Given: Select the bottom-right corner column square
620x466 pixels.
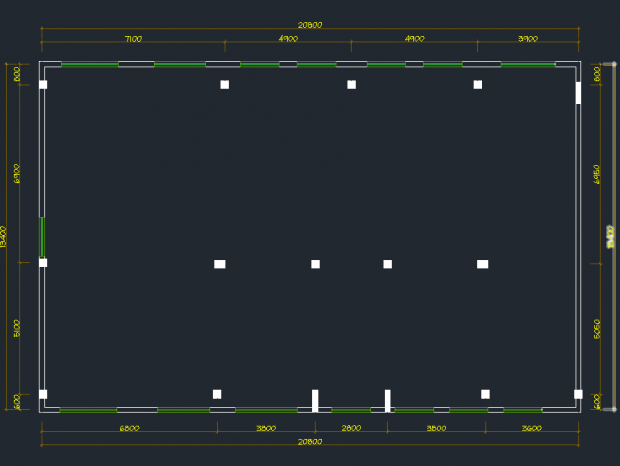Looking at the screenshot, I should [x=578, y=394].
